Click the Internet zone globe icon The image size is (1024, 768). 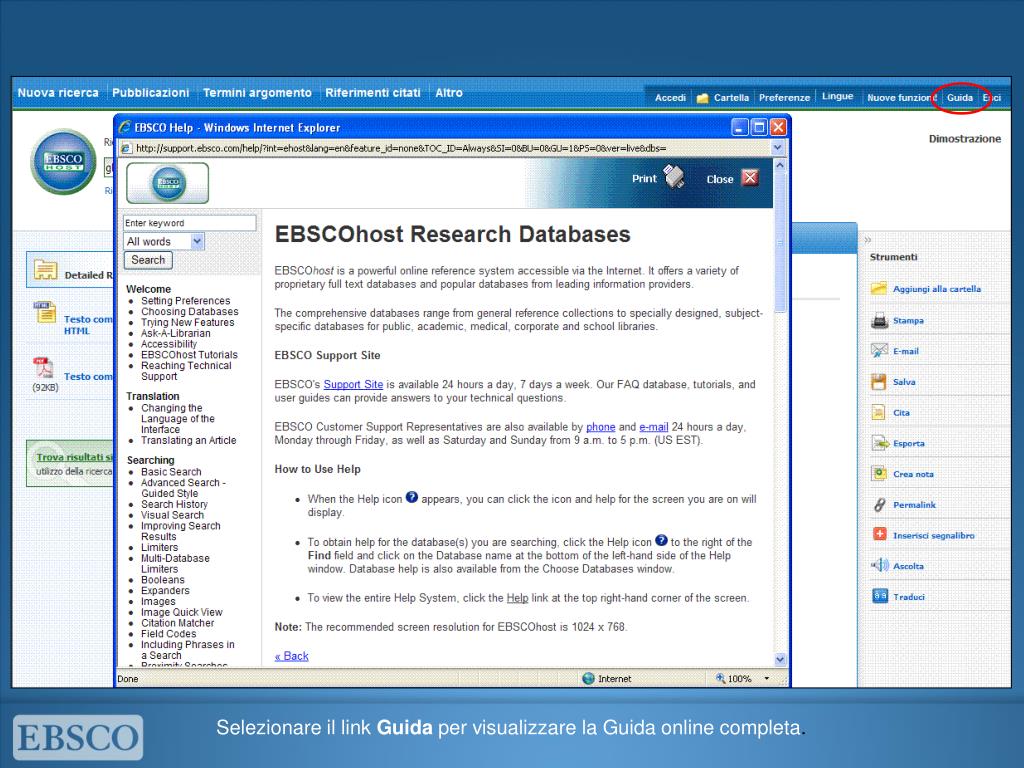pos(588,679)
